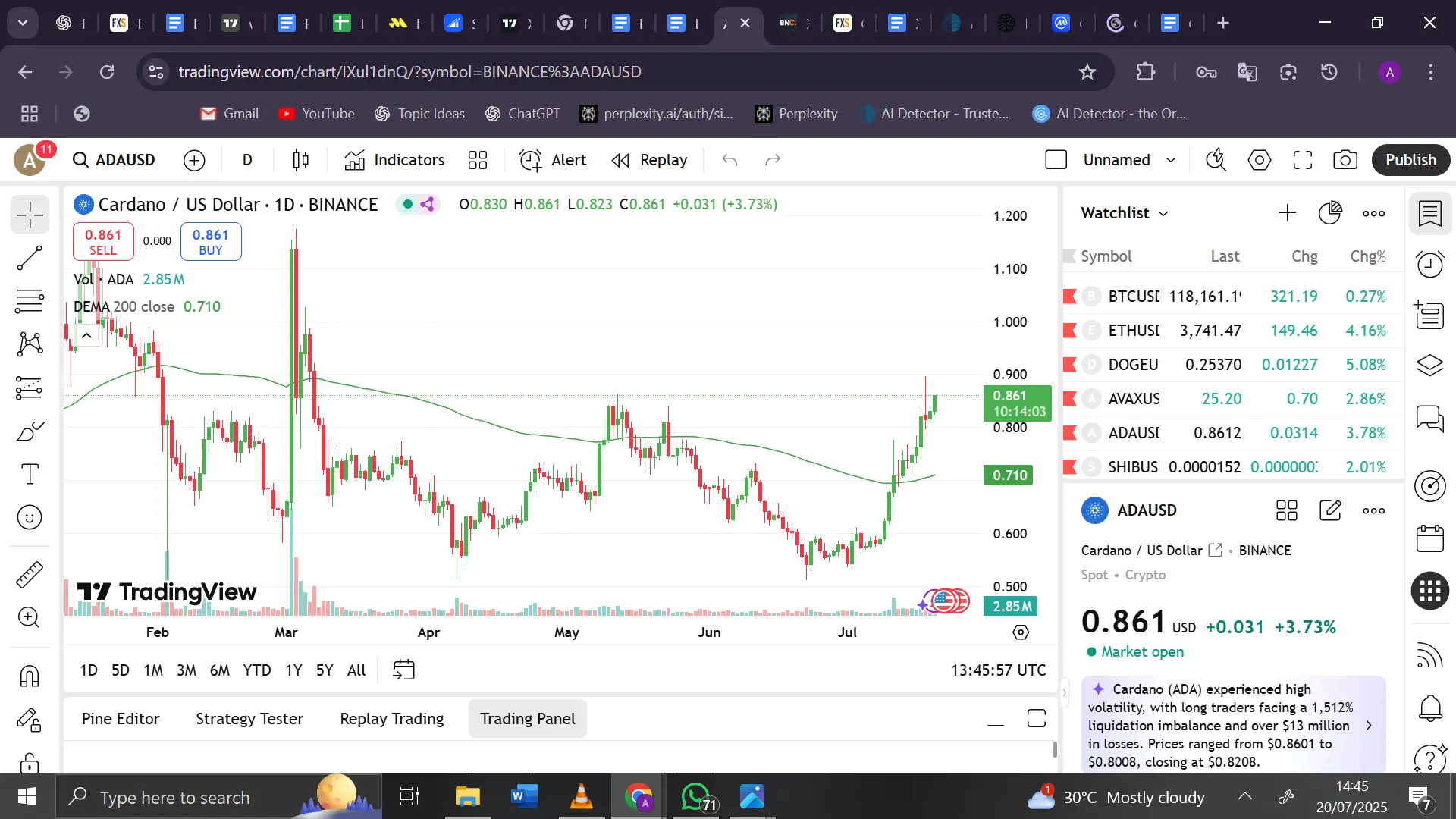This screenshot has width=1456, height=819.
Task: Expand the Cardano news summary arrow
Action: (x=1369, y=726)
